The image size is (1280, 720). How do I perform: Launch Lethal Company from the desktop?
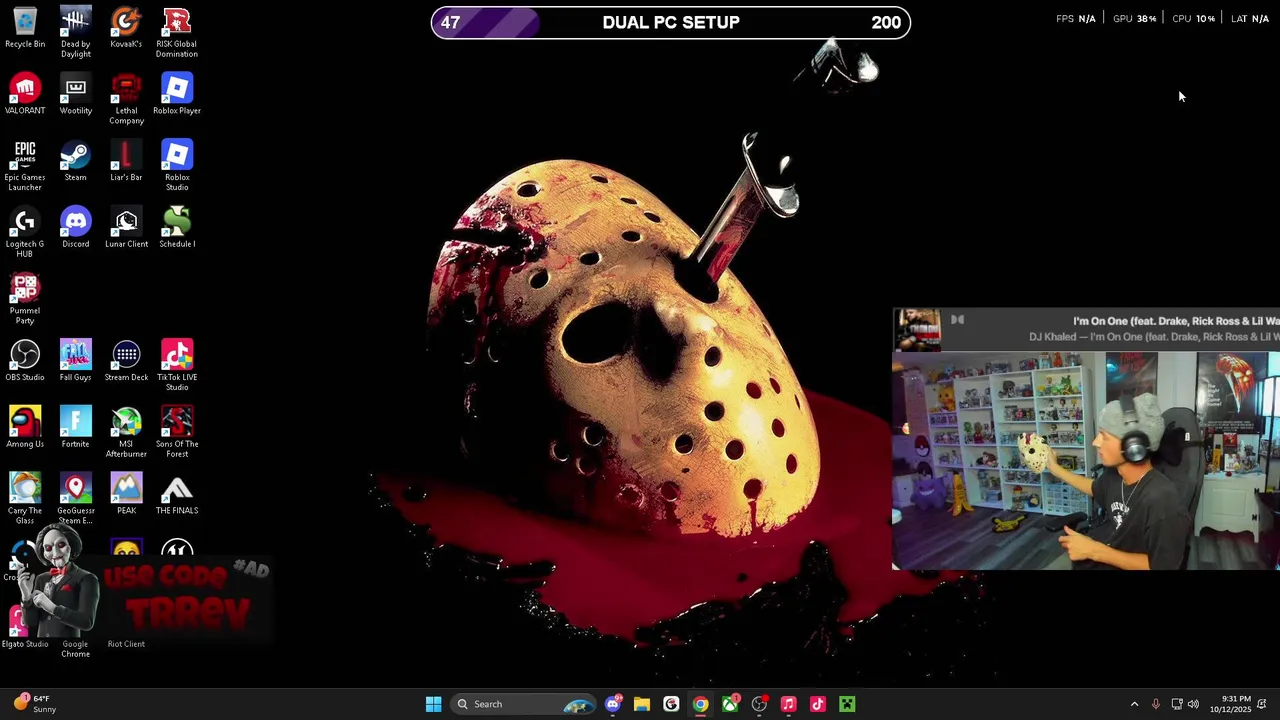coord(126,99)
